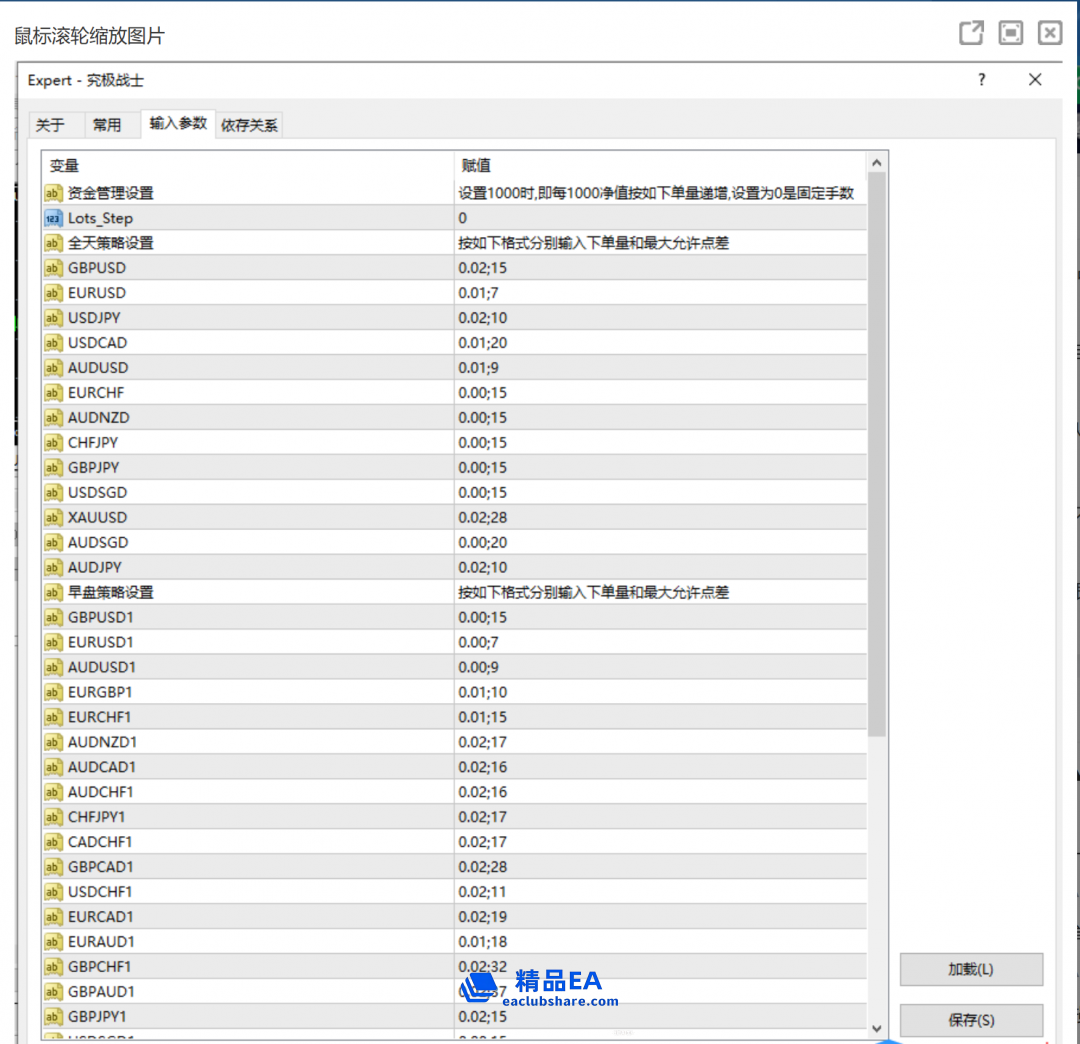This screenshot has width=1080, height=1044.
Task: Click the ab icon for XAUUSD
Action: pos(52,517)
